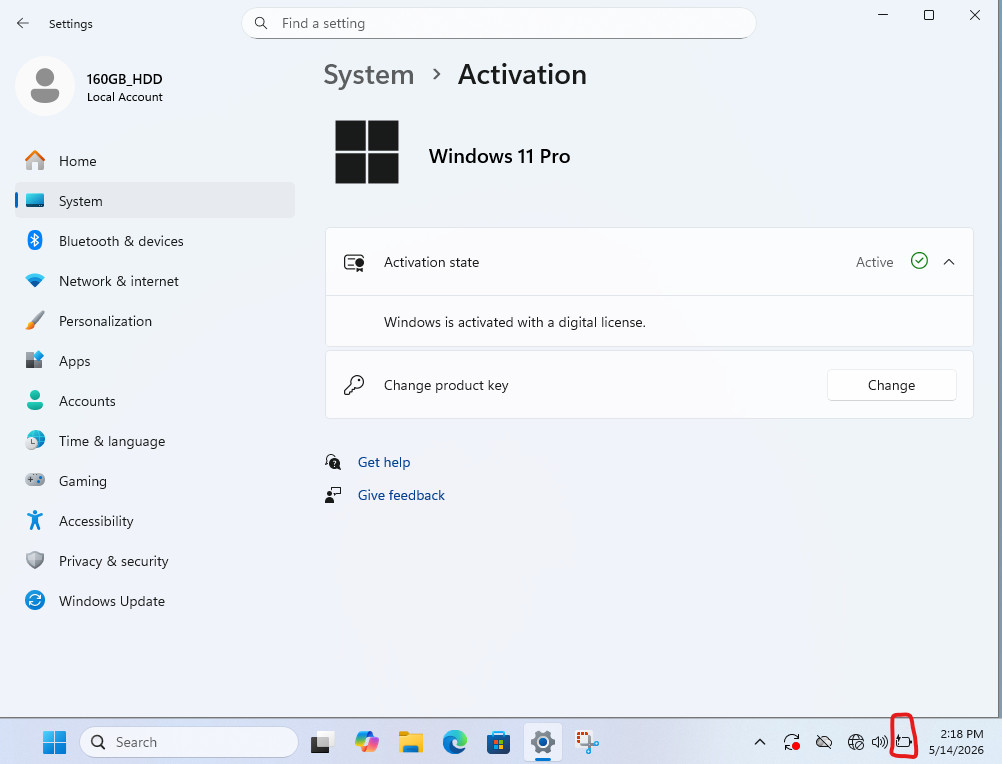Select the 'Windows is activated with a digital license.' text

(514, 322)
